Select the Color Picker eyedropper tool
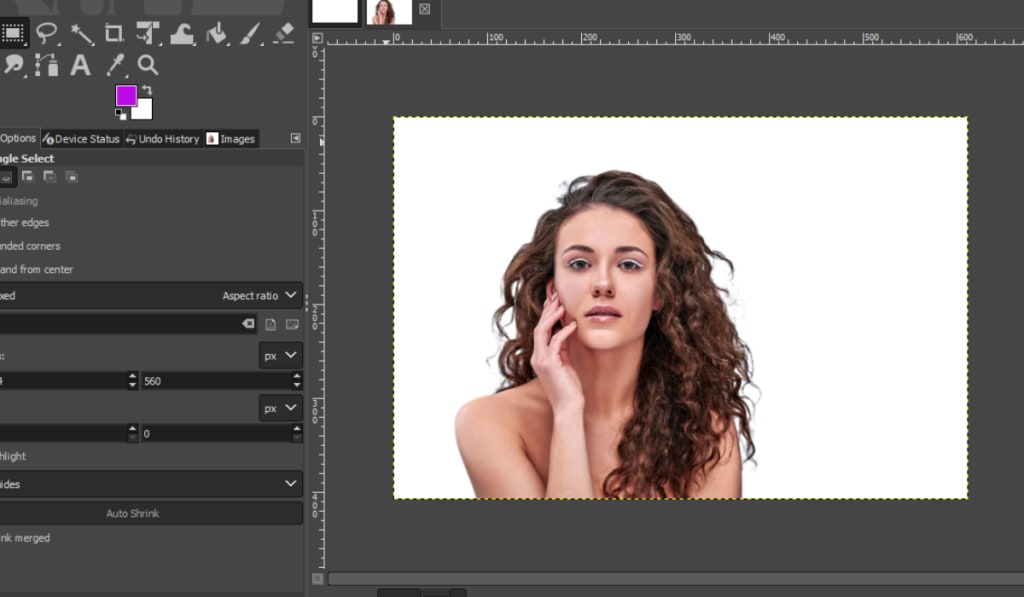Image resolution: width=1024 pixels, height=597 pixels. pos(114,66)
